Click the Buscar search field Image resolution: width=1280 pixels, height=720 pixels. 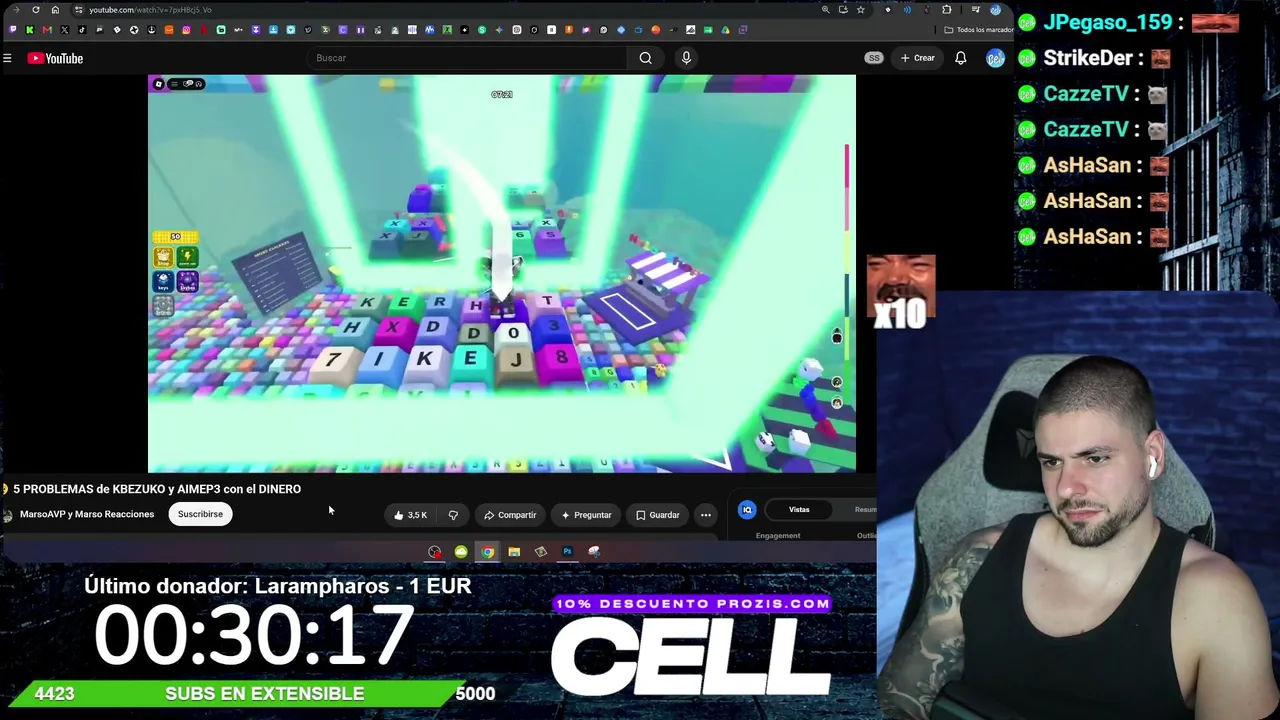coord(466,58)
